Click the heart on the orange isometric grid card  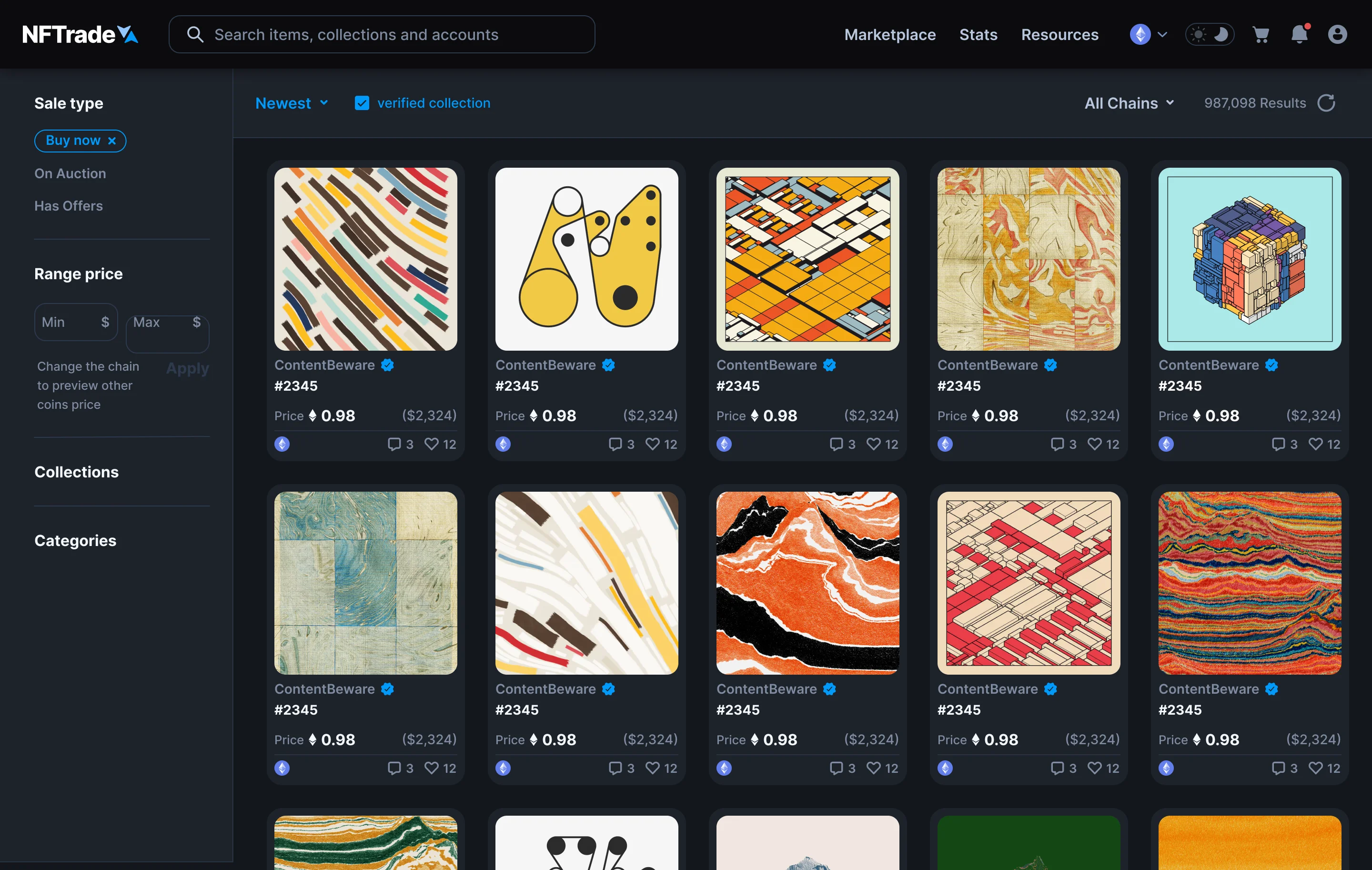pos(873,444)
